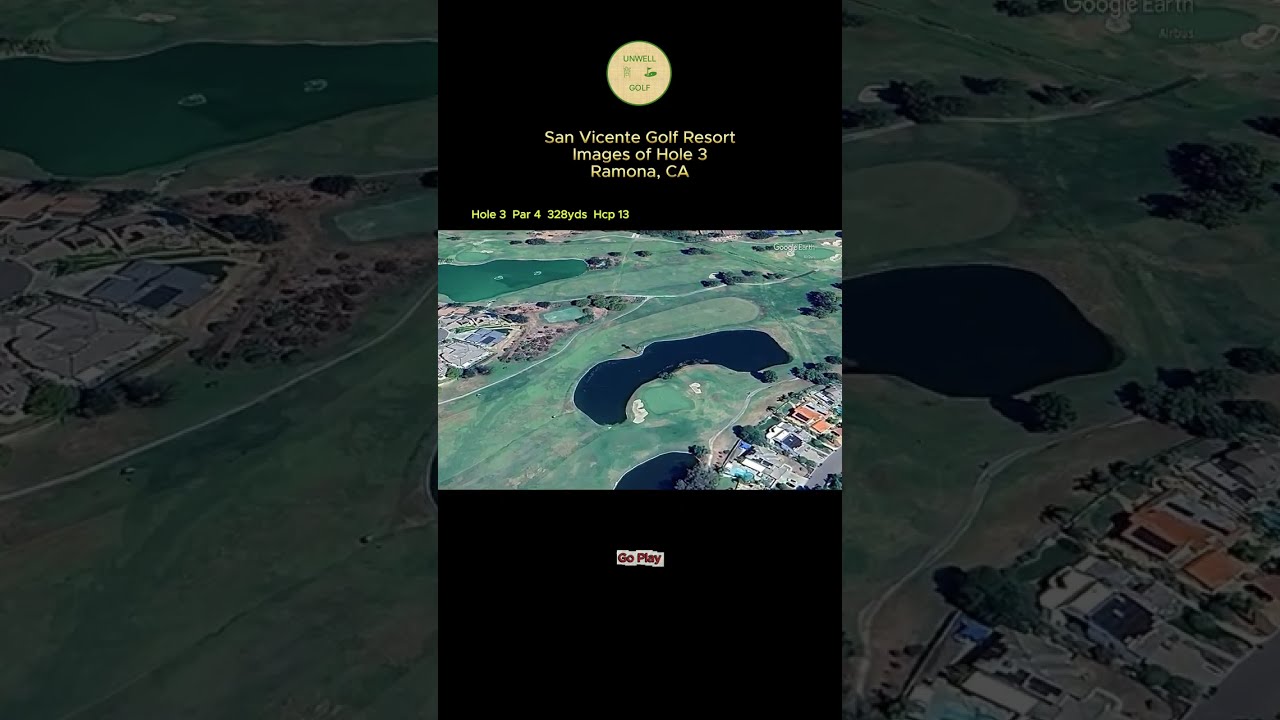Click the 'Hole 3' label
Viewport: 1280px width, 720px height.
[x=489, y=214]
